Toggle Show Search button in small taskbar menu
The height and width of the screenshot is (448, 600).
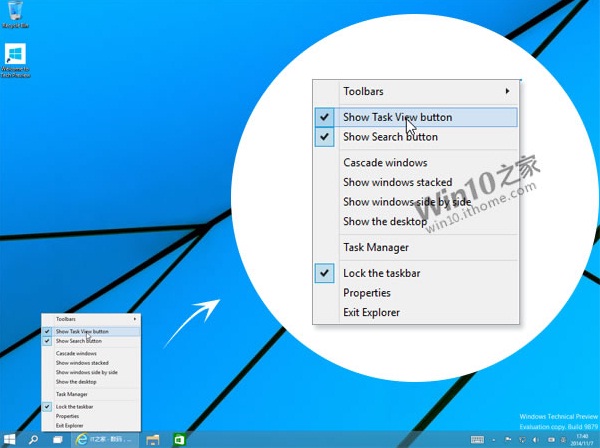click(x=91, y=341)
